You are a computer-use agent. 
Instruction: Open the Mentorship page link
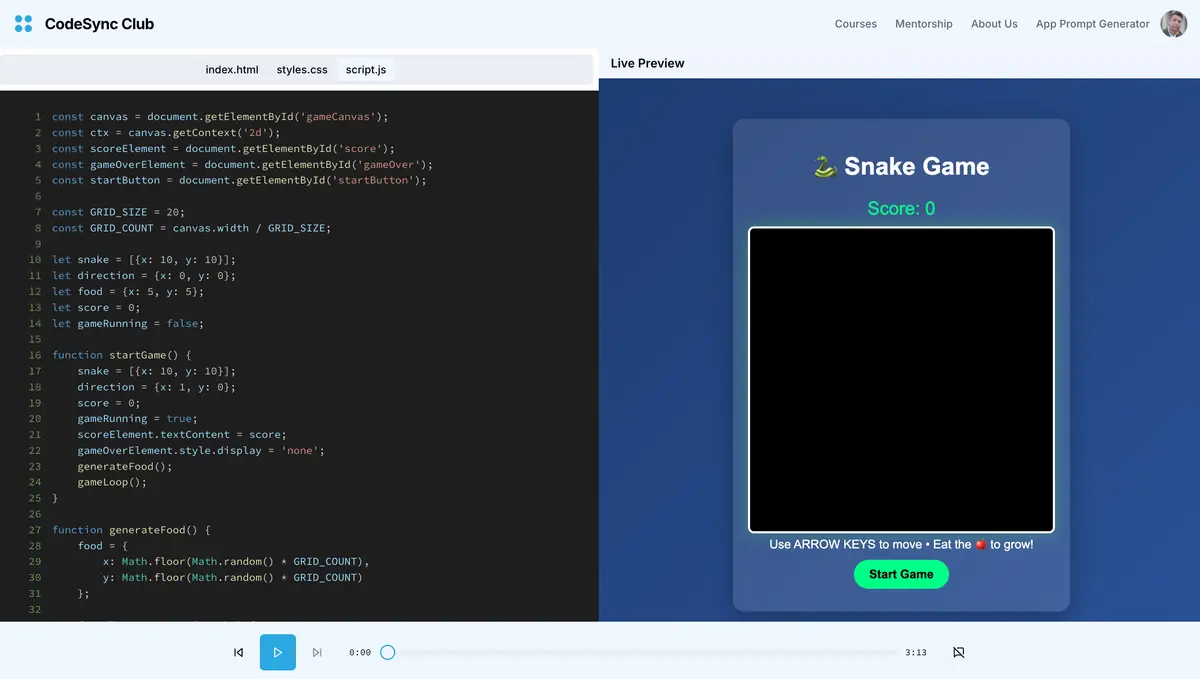point(923,23)
